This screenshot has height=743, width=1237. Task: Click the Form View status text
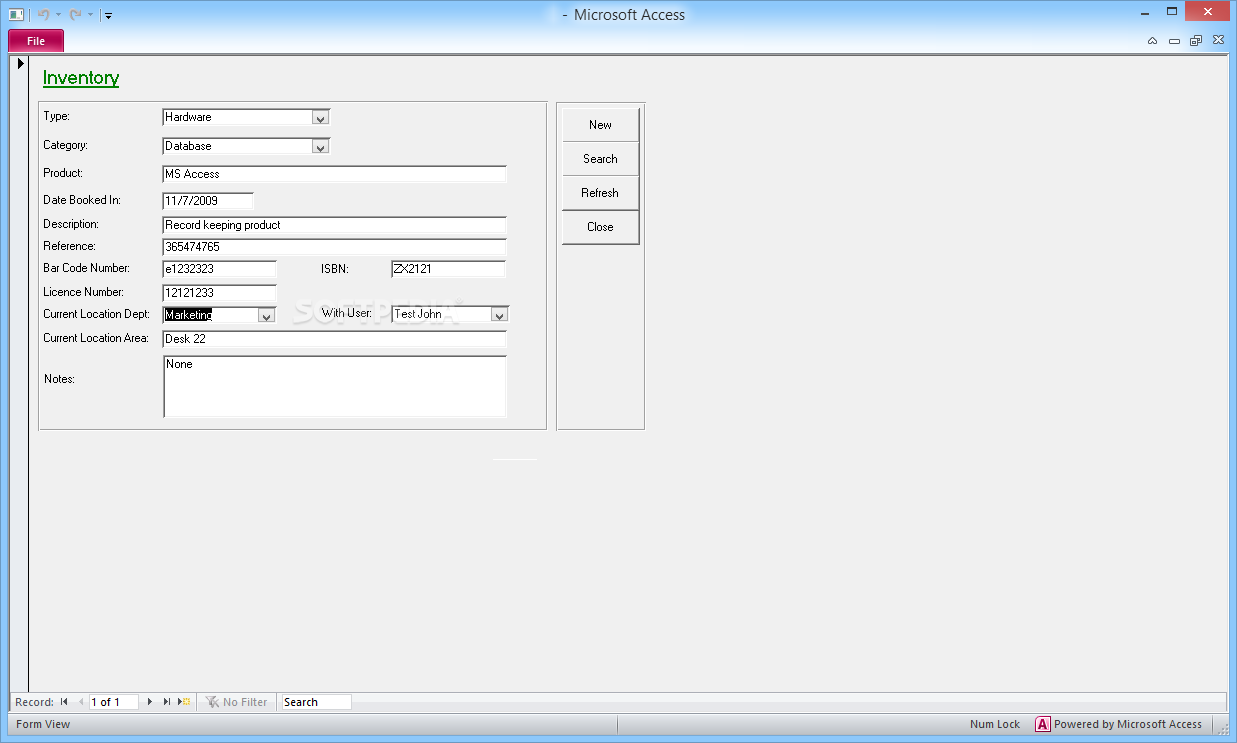pos(43,724)
